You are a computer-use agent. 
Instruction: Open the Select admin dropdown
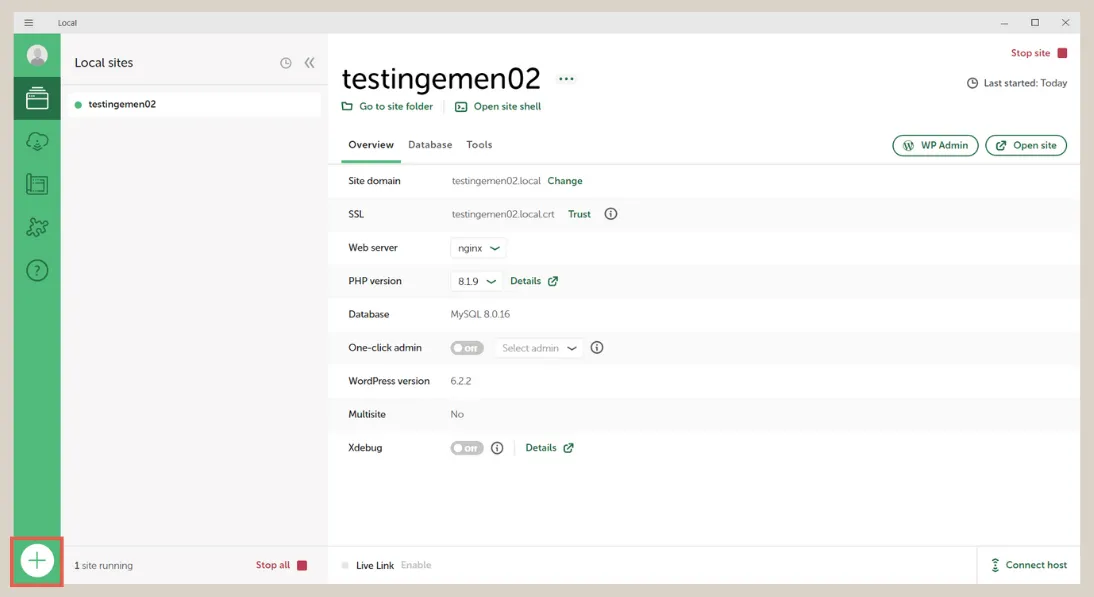[539, 348]
